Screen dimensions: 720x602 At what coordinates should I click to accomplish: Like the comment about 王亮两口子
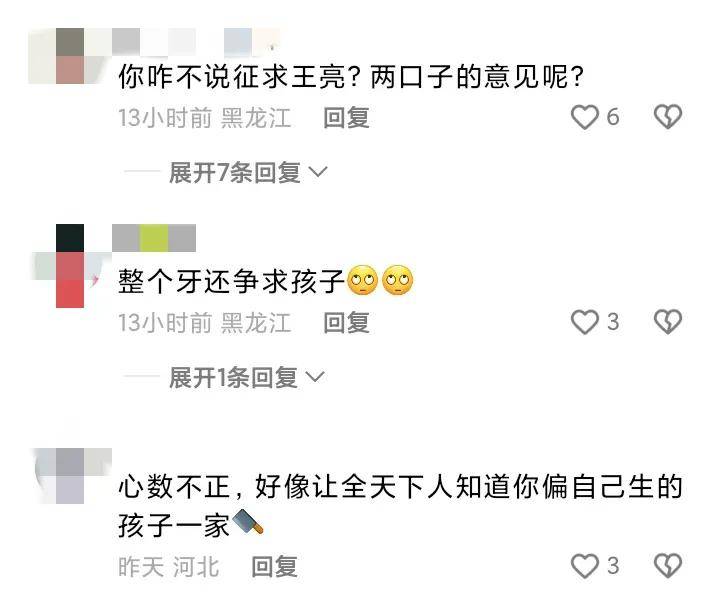[x=585, y=117]
